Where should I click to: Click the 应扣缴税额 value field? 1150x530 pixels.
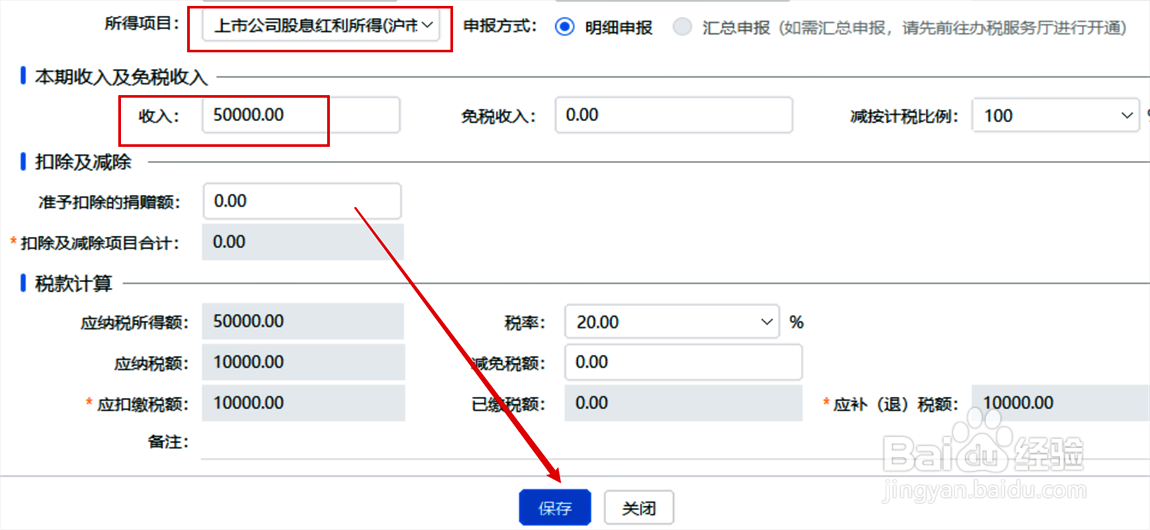303,403
